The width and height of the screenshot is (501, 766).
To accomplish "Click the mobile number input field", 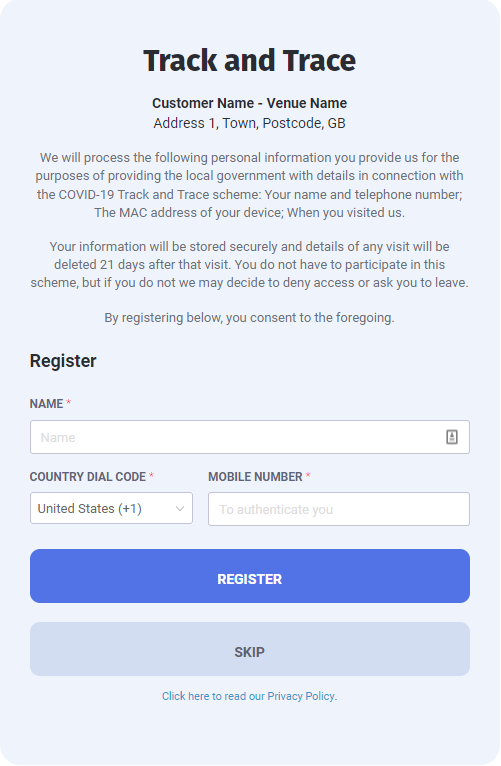I will coord(339,510).
